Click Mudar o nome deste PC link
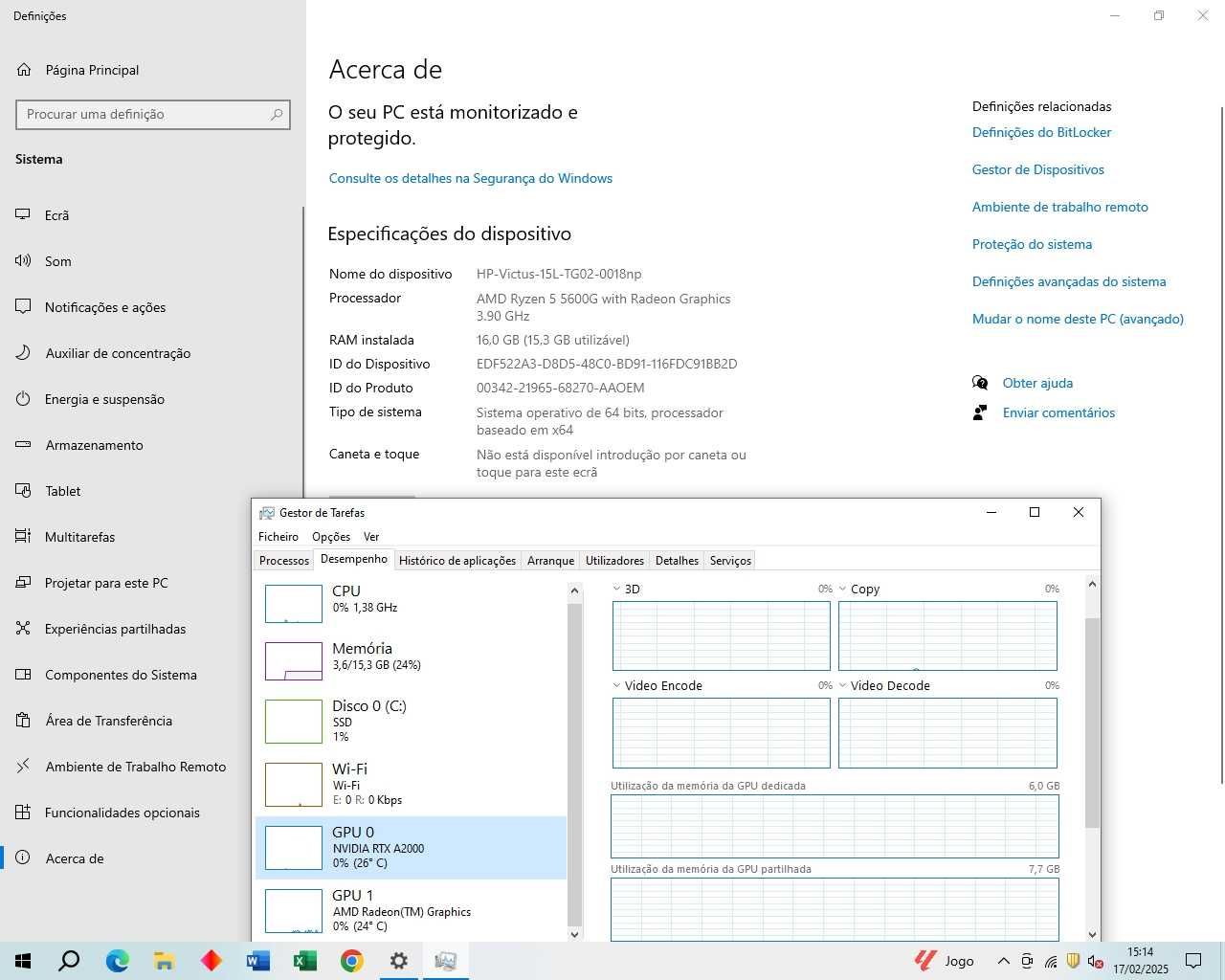 click(x=1078, y=319)
